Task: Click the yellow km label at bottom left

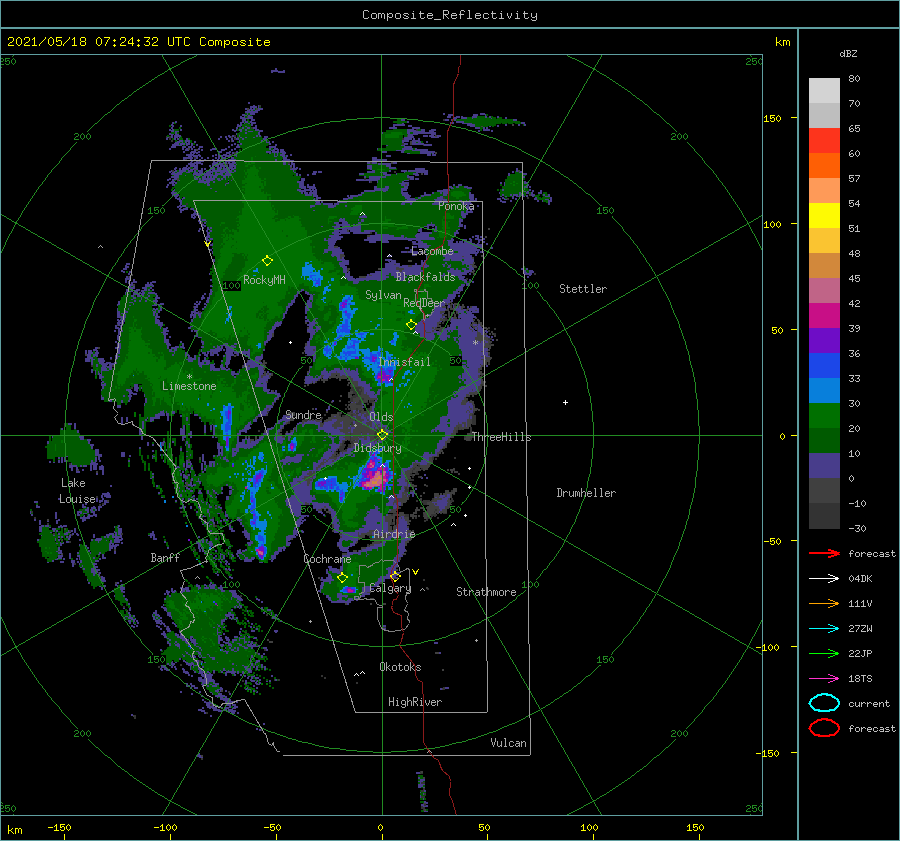Action: [x=14, y=830]
